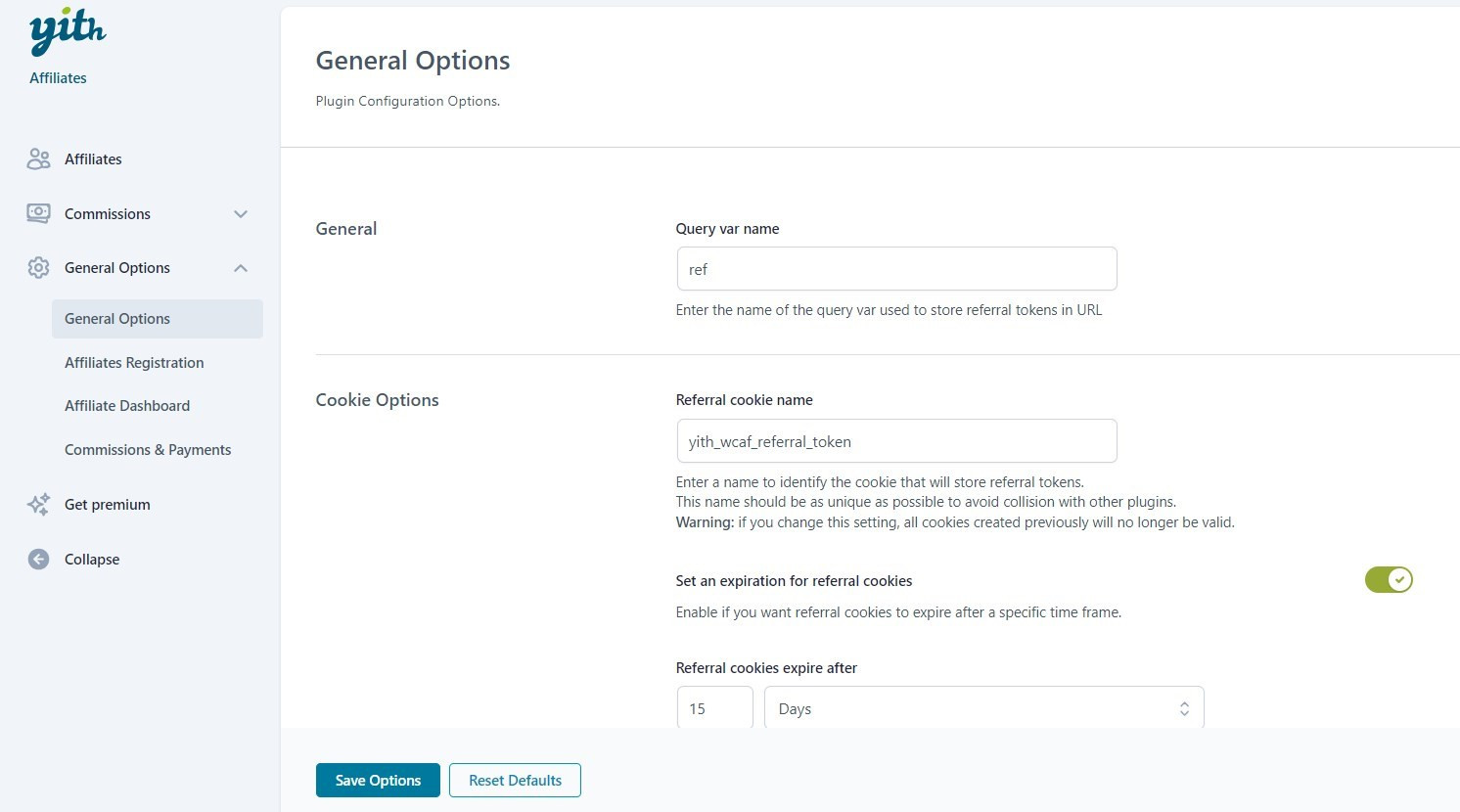Collapse the General Options submenu chevron
The width and height of the screenshot is (1460, 812).
point(241,268)
